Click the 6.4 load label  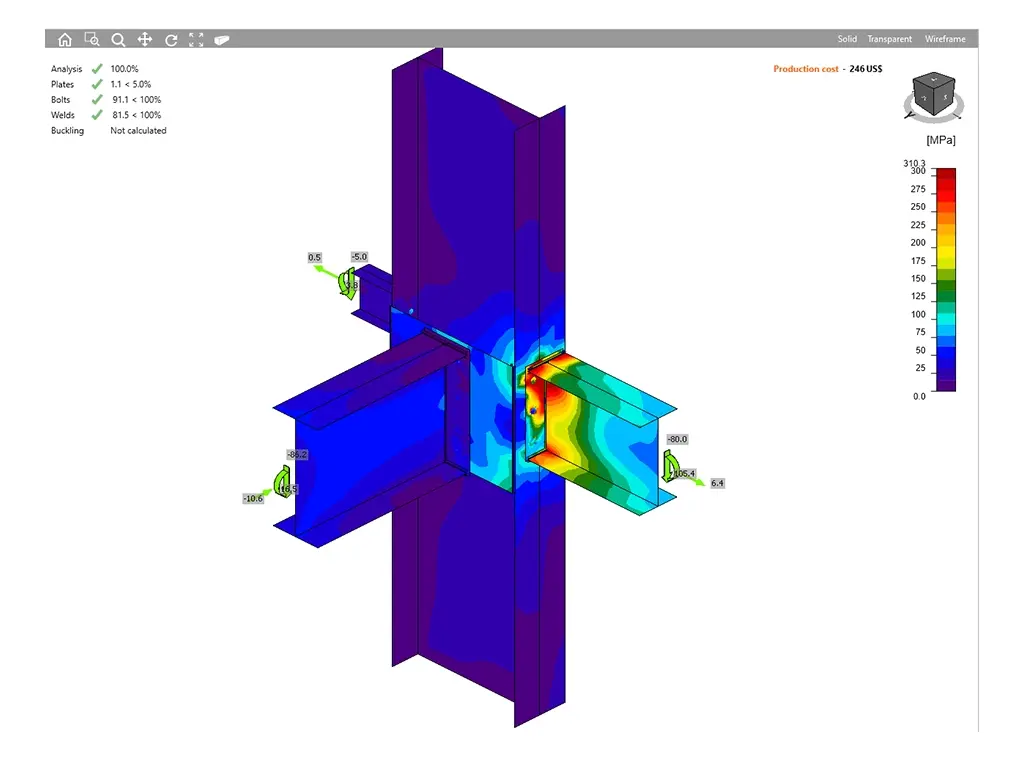pyautogui.click(x=717, y=483)
